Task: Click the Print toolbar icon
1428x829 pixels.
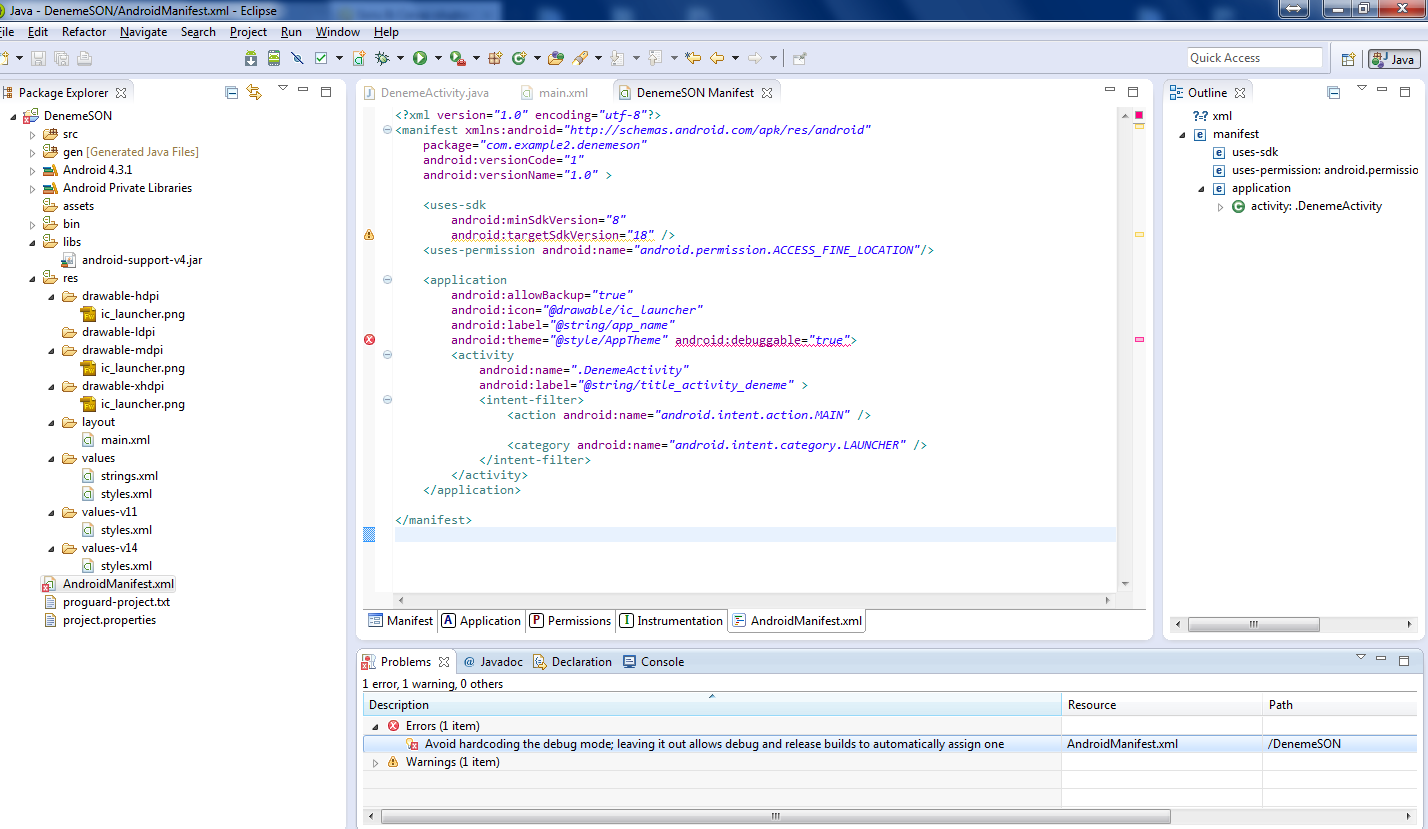Action: click(84, 58)
